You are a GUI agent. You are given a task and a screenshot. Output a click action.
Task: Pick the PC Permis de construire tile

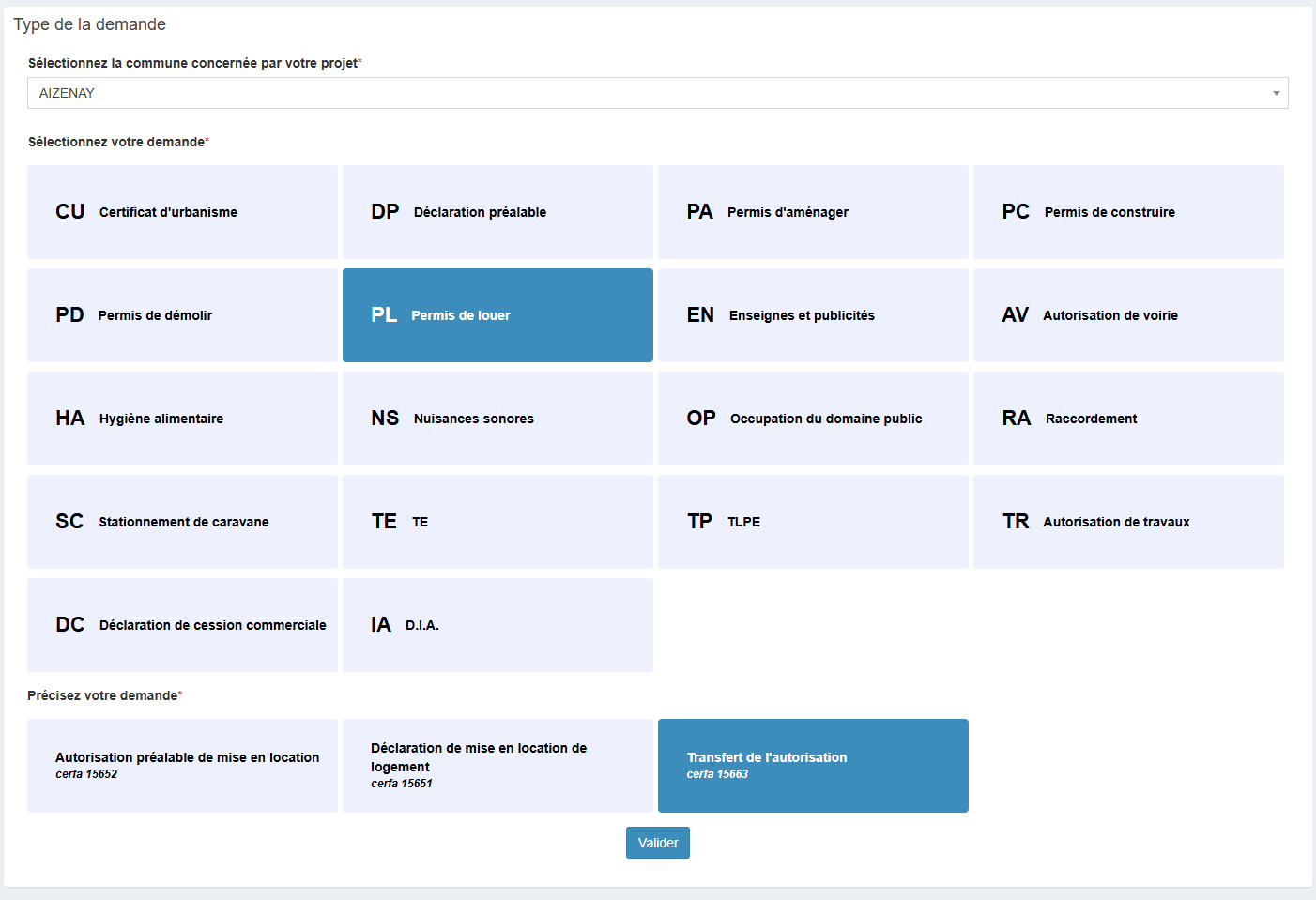pos(1128,212)
